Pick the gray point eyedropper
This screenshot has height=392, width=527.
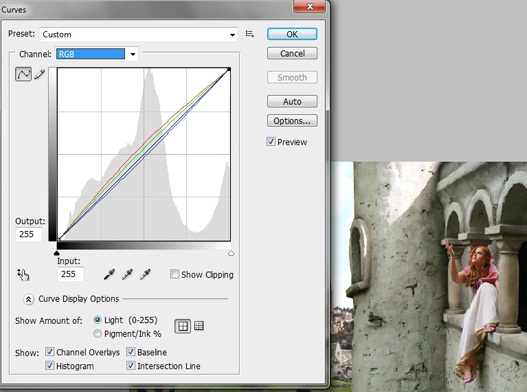coord(127,274)
